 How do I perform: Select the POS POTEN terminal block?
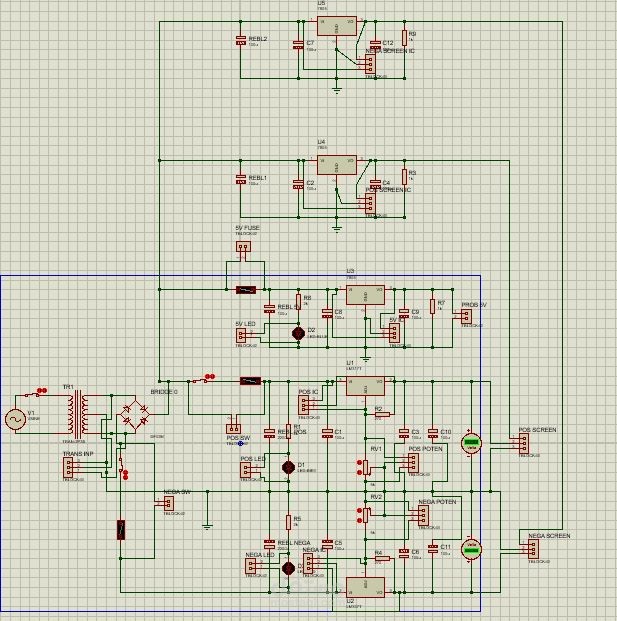pos(413,463)
